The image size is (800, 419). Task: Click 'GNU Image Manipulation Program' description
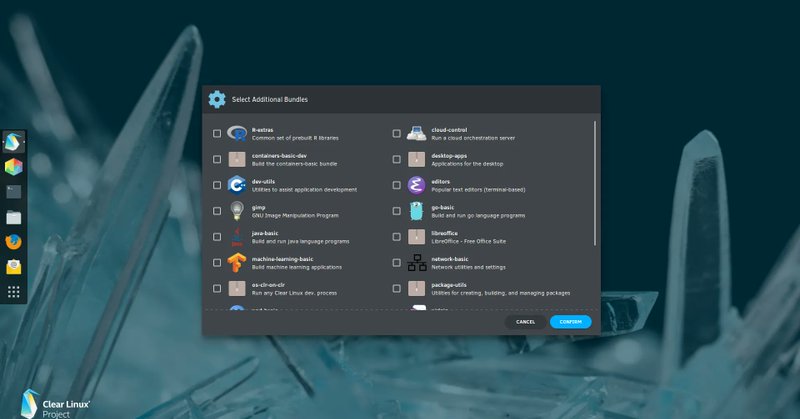click(295, 215)
